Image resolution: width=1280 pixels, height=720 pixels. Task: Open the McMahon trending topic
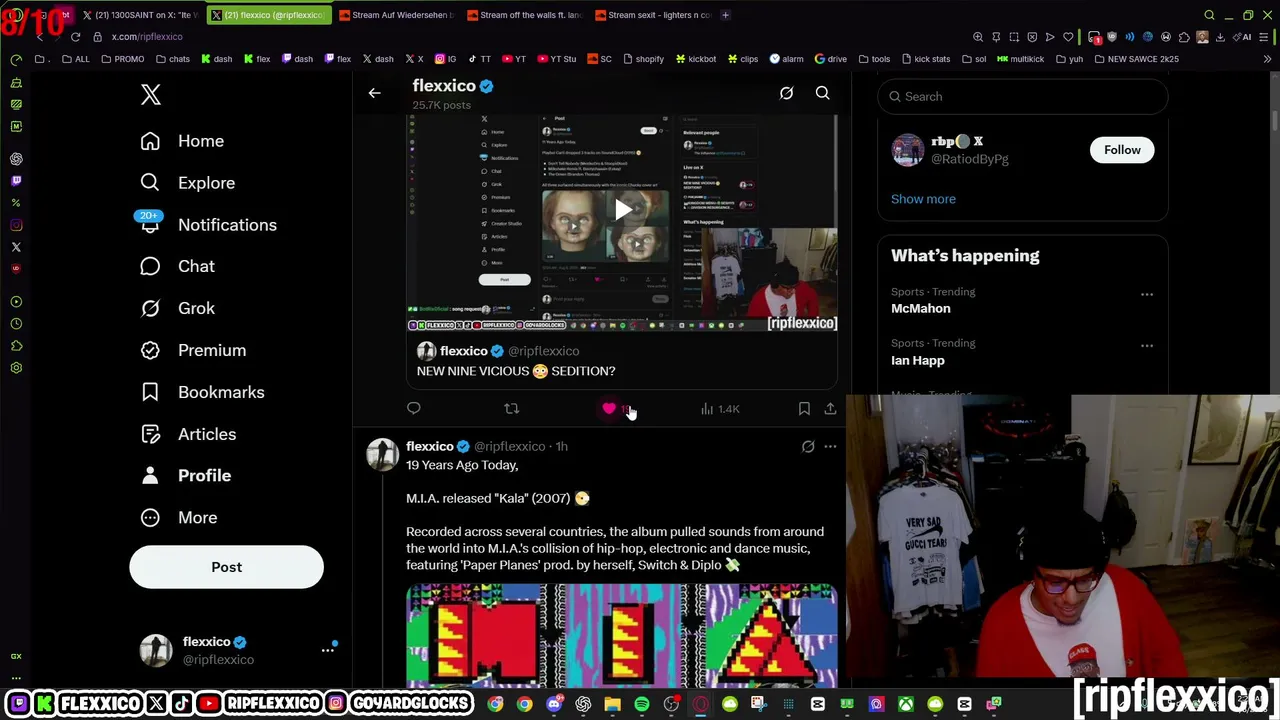921,309
